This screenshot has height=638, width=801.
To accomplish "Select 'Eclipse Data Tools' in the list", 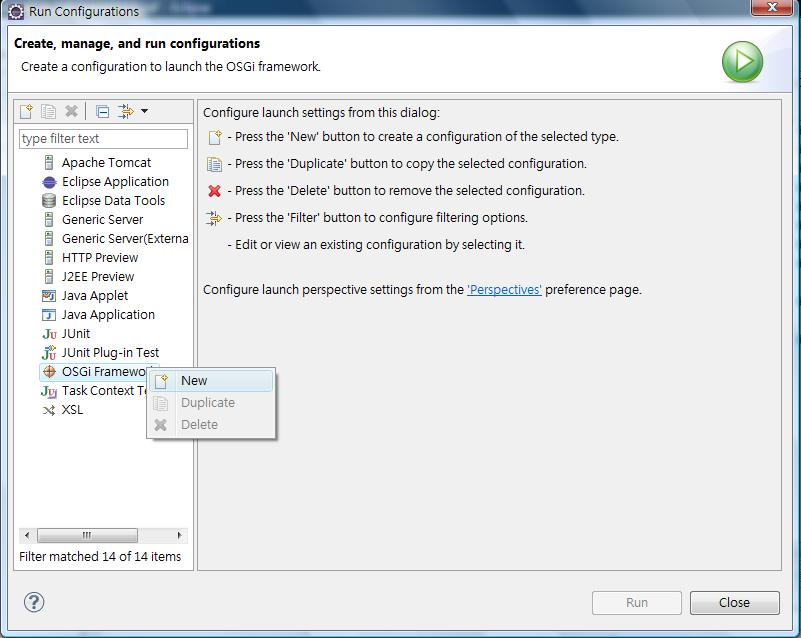I will [x=113, y=201].
